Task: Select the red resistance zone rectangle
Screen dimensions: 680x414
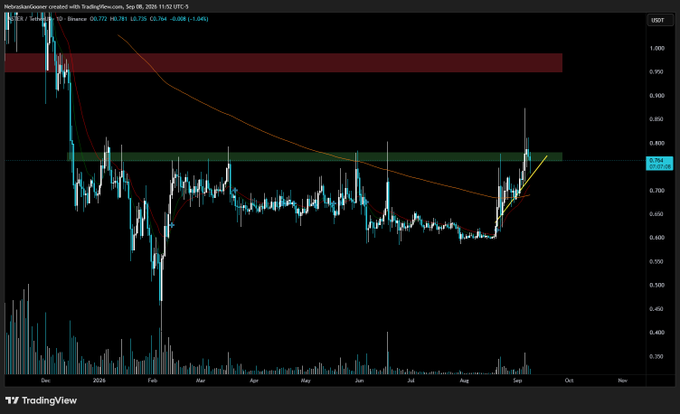Action: click(x=283, y=63)
